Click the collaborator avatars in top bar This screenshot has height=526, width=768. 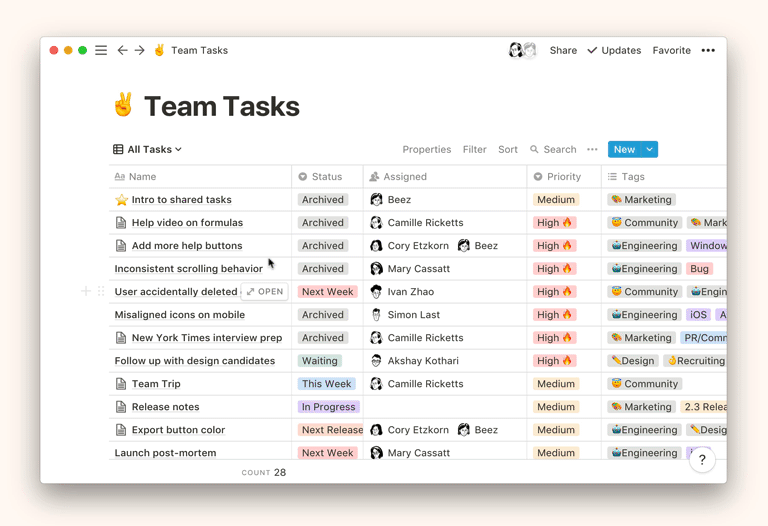coord(522,50)
